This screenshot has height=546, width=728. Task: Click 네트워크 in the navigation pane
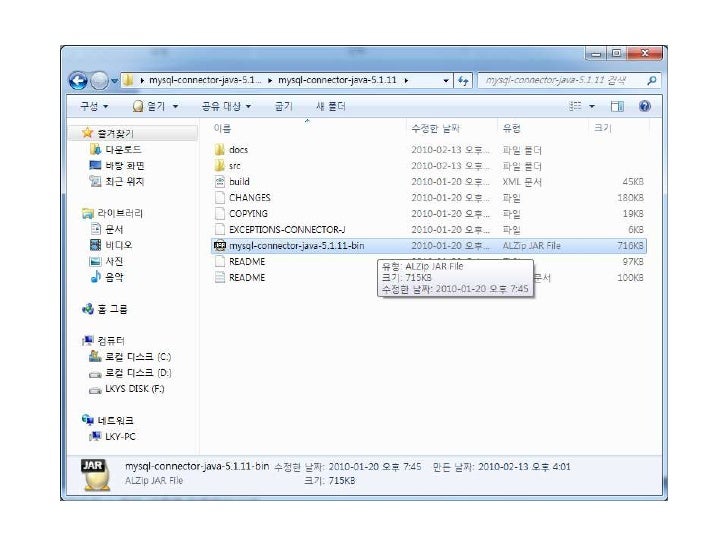tap(115, 421)
